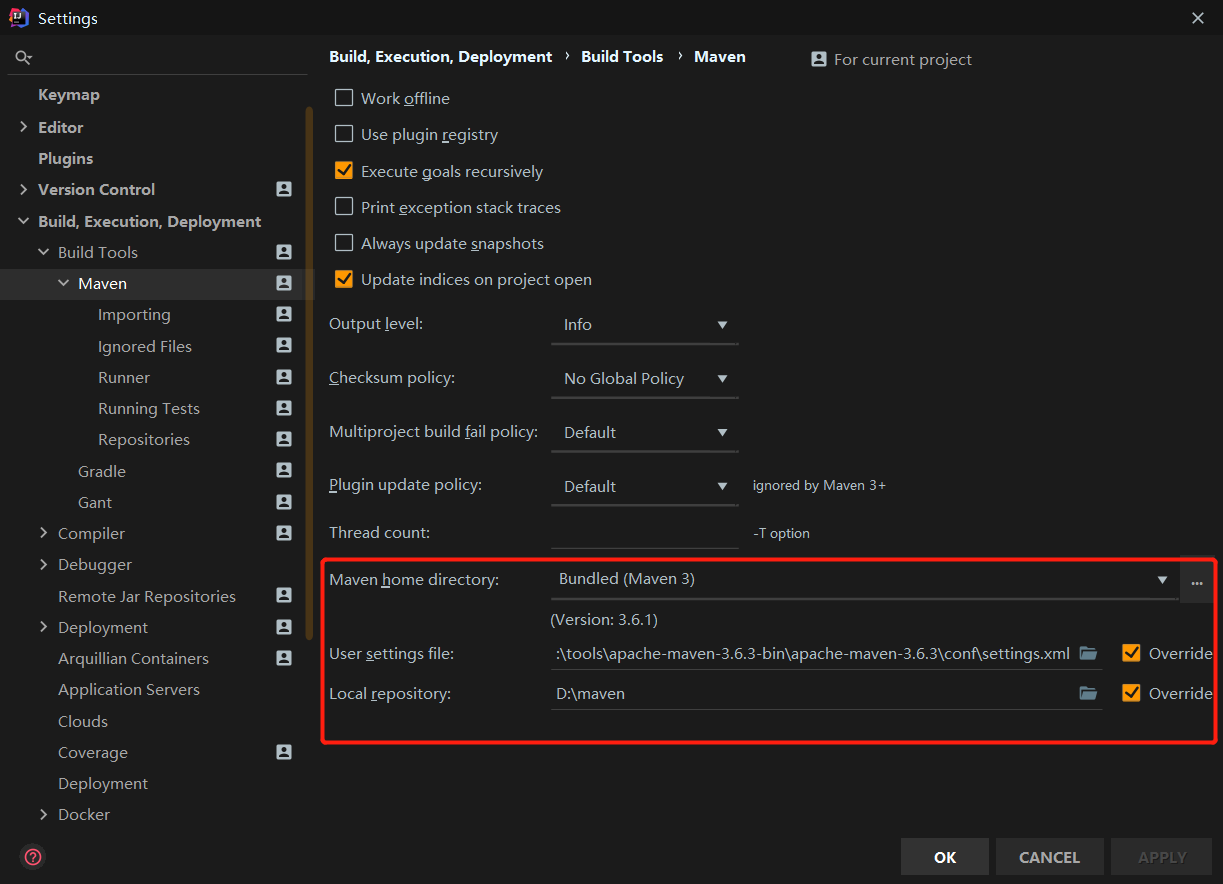The image size is (1223, 884).
Task: Click the IntelliJ logo in title bar
Action: coord(18,17)
